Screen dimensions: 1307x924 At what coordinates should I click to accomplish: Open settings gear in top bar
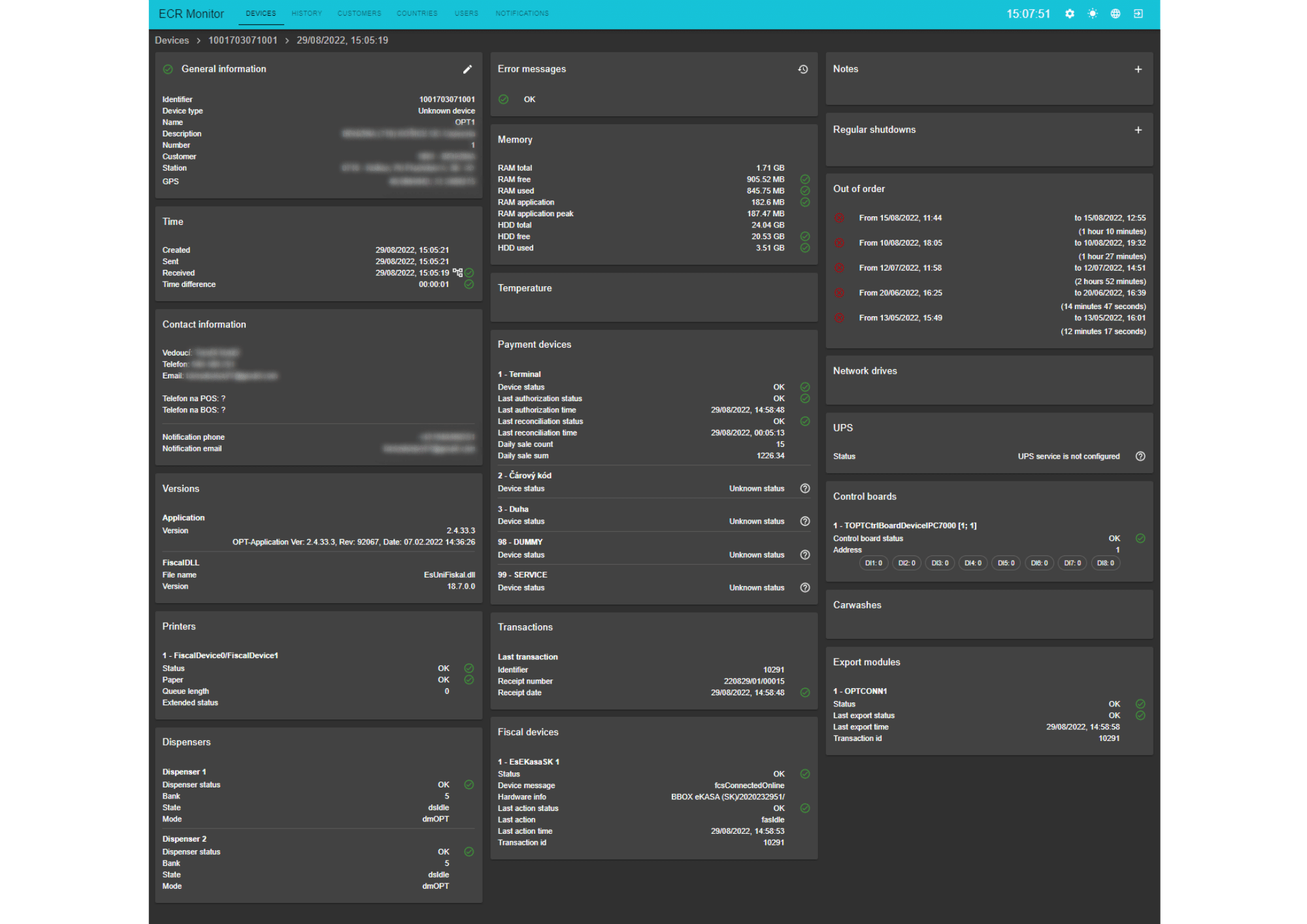pos(1070,14)
